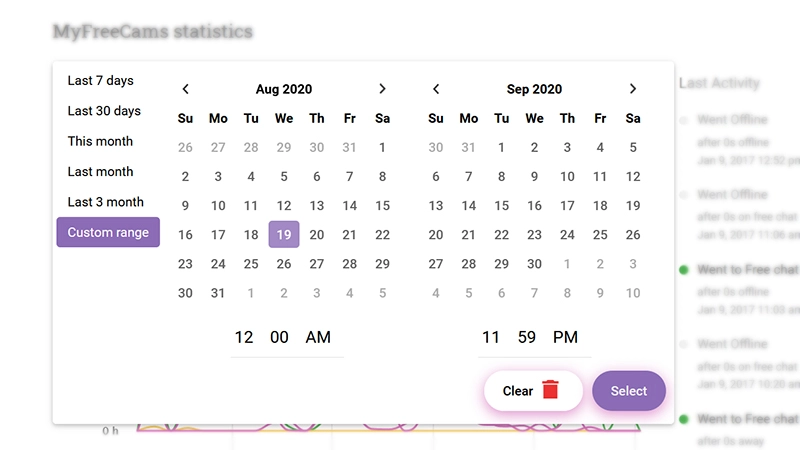Screen dimensions: 800x450
Task: Pick greyed October 10 in September grid
Action: 633,293
